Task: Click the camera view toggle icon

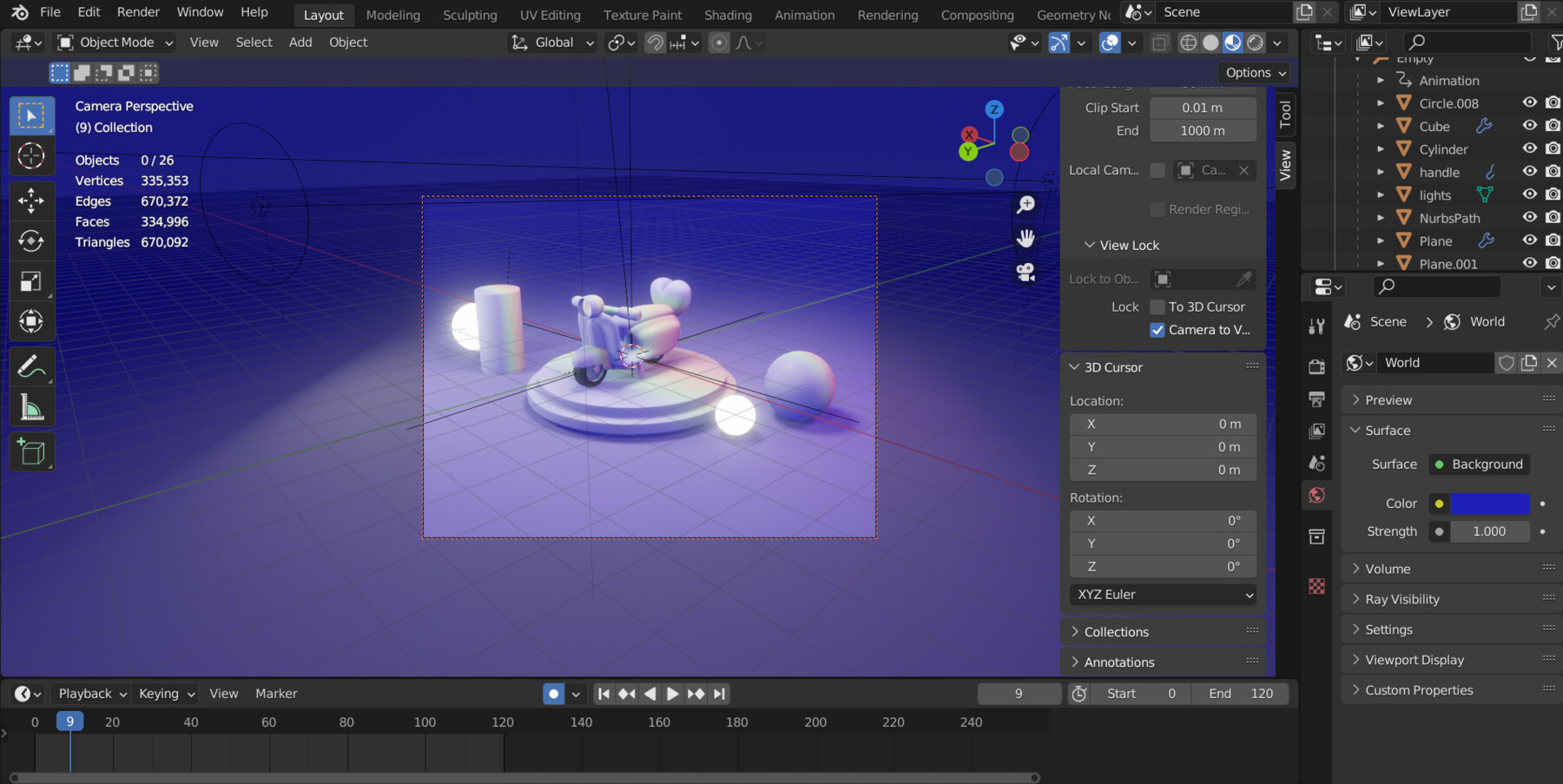Action: [x=1026, y=273]
